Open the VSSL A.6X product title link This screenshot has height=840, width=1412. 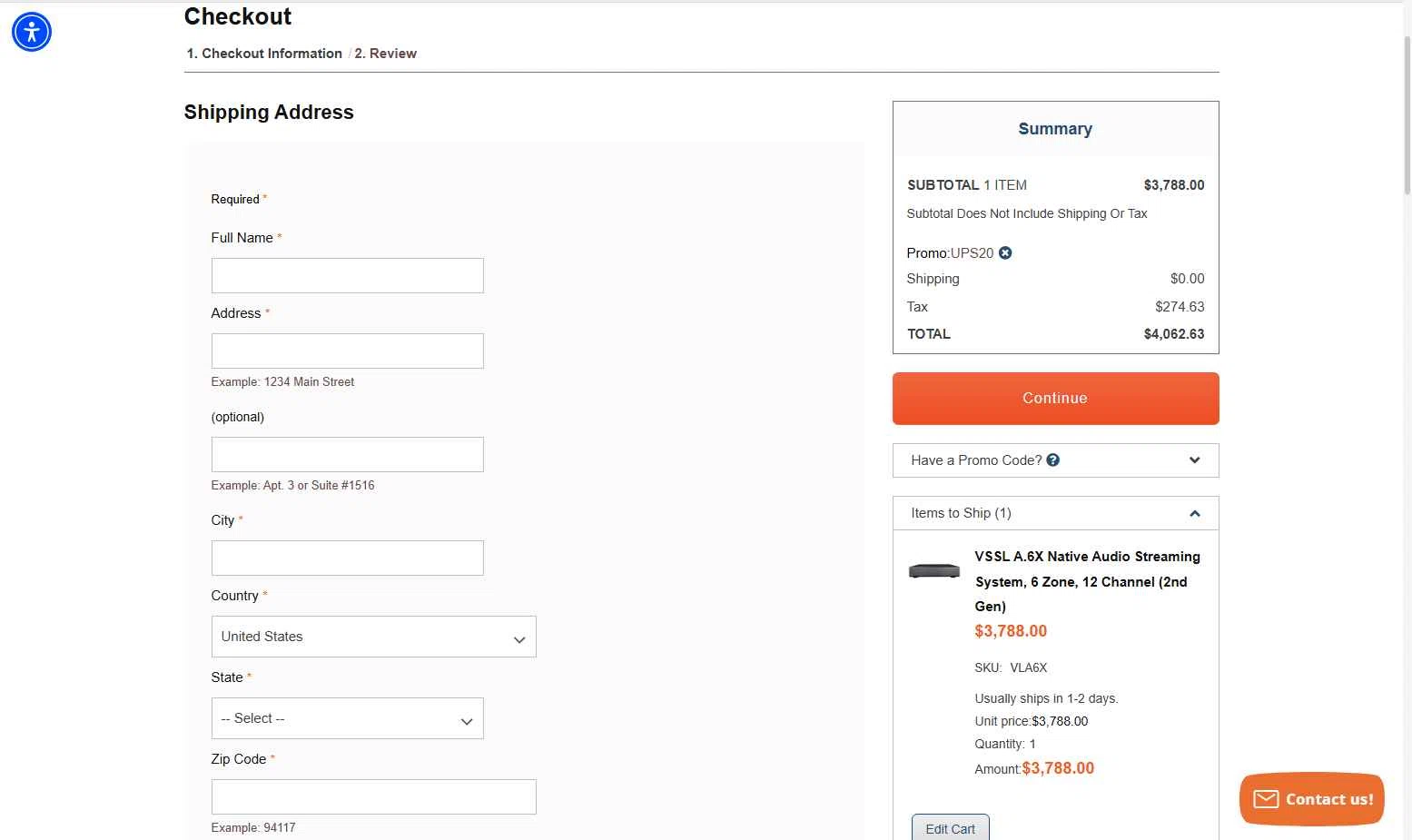coord(1087,581)
